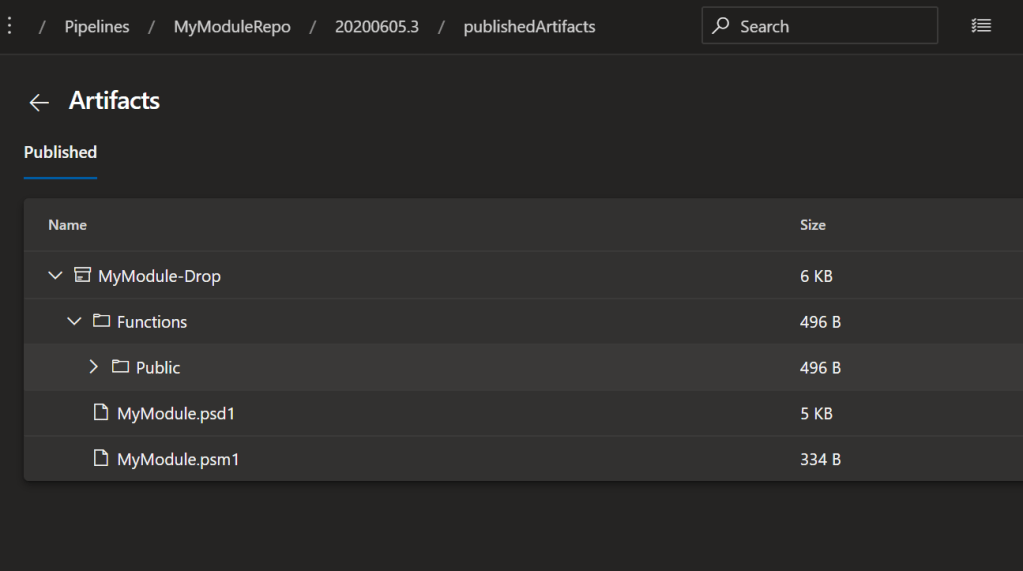Open Pipelines from the breadcrumb
The width and height of the screenshot is (1023, 571).
pyautogui.click(x=97, y=27)
